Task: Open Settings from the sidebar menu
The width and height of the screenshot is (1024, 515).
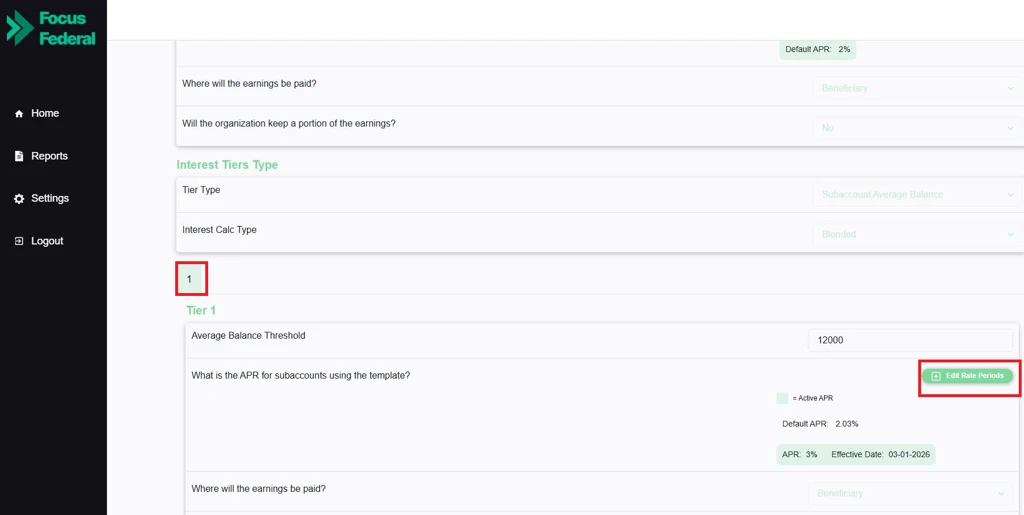Action: click(50, 199)
